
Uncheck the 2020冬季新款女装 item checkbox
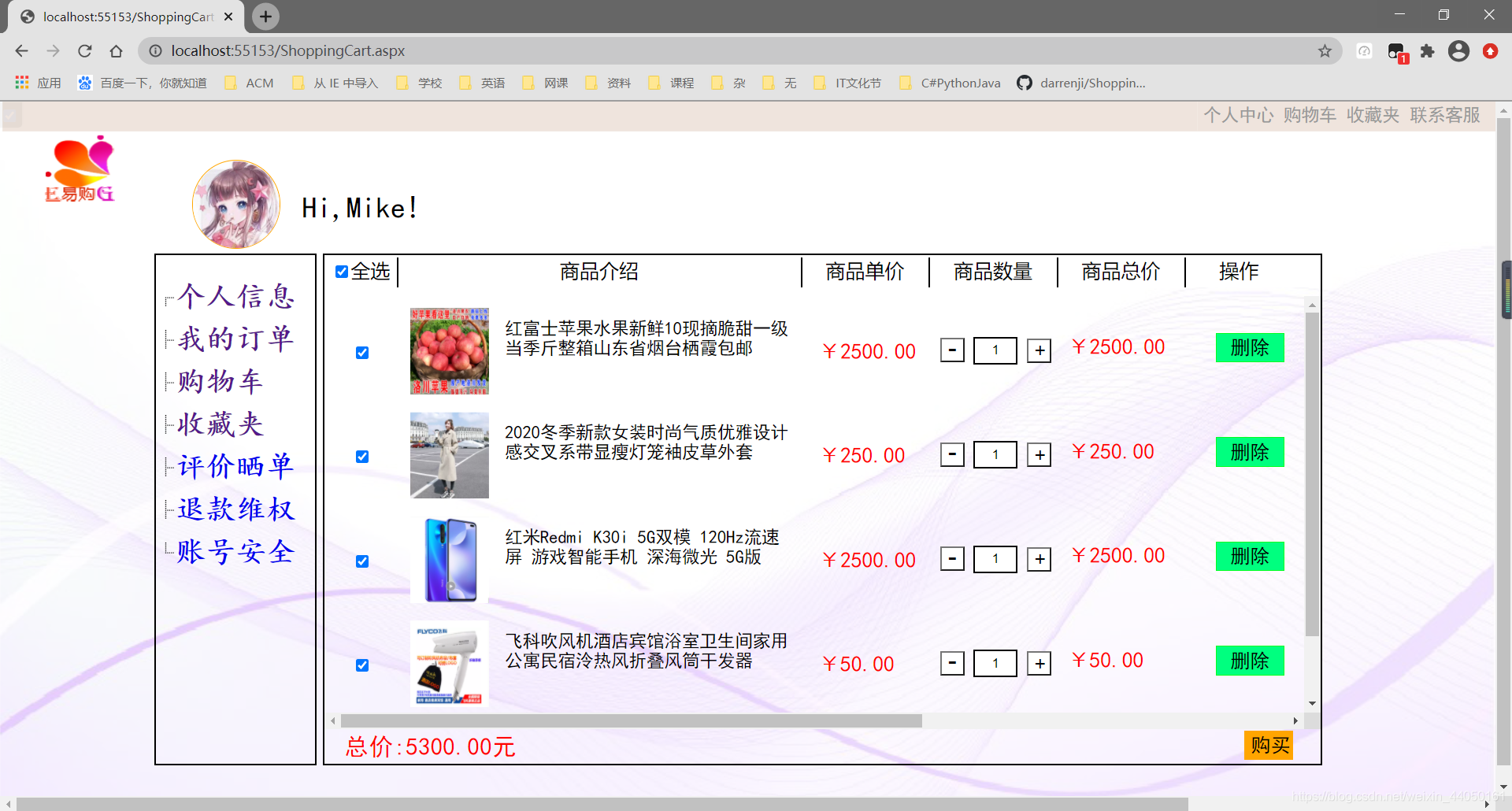362,457
